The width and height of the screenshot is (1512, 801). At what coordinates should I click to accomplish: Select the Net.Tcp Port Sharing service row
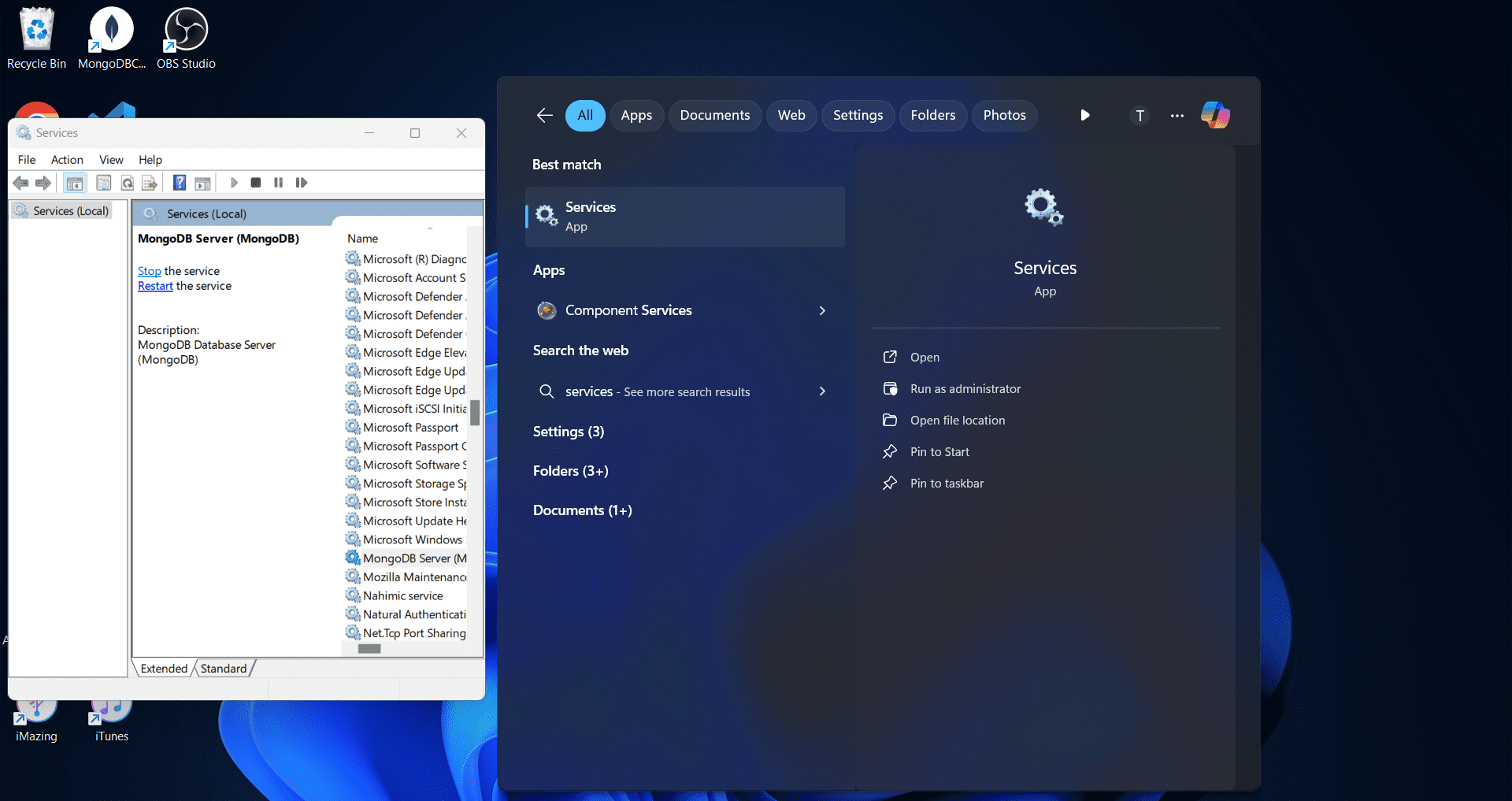tap(406, 633)
